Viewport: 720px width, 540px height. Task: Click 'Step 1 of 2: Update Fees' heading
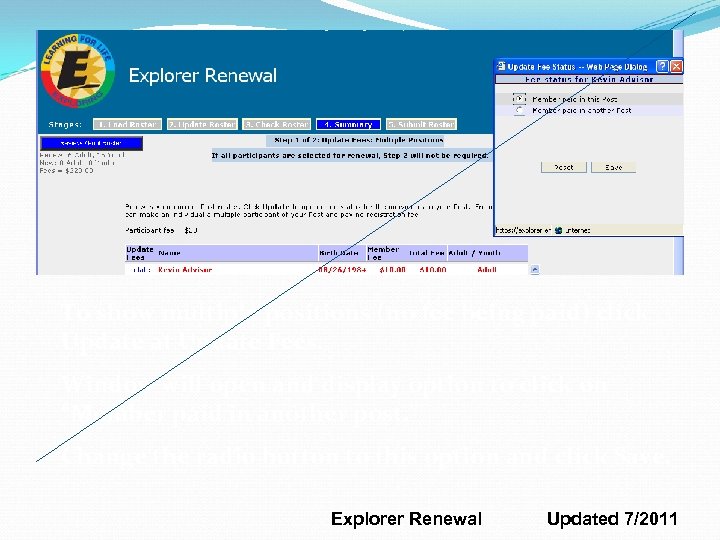[x=359, y=140]
